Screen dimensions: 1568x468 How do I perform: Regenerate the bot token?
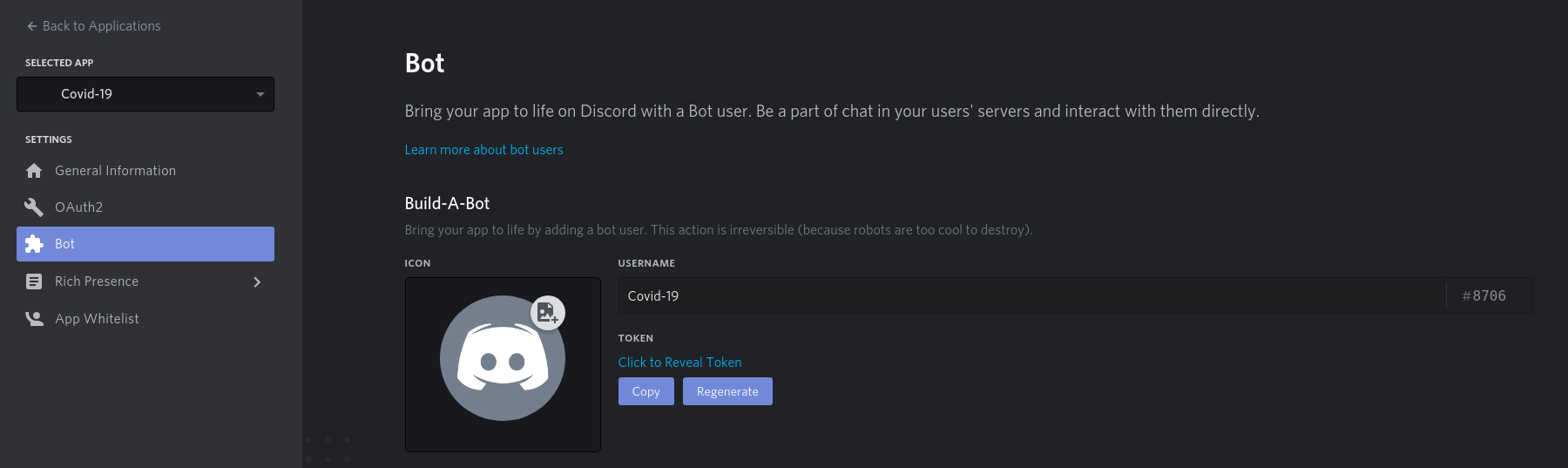coord(727,391)
